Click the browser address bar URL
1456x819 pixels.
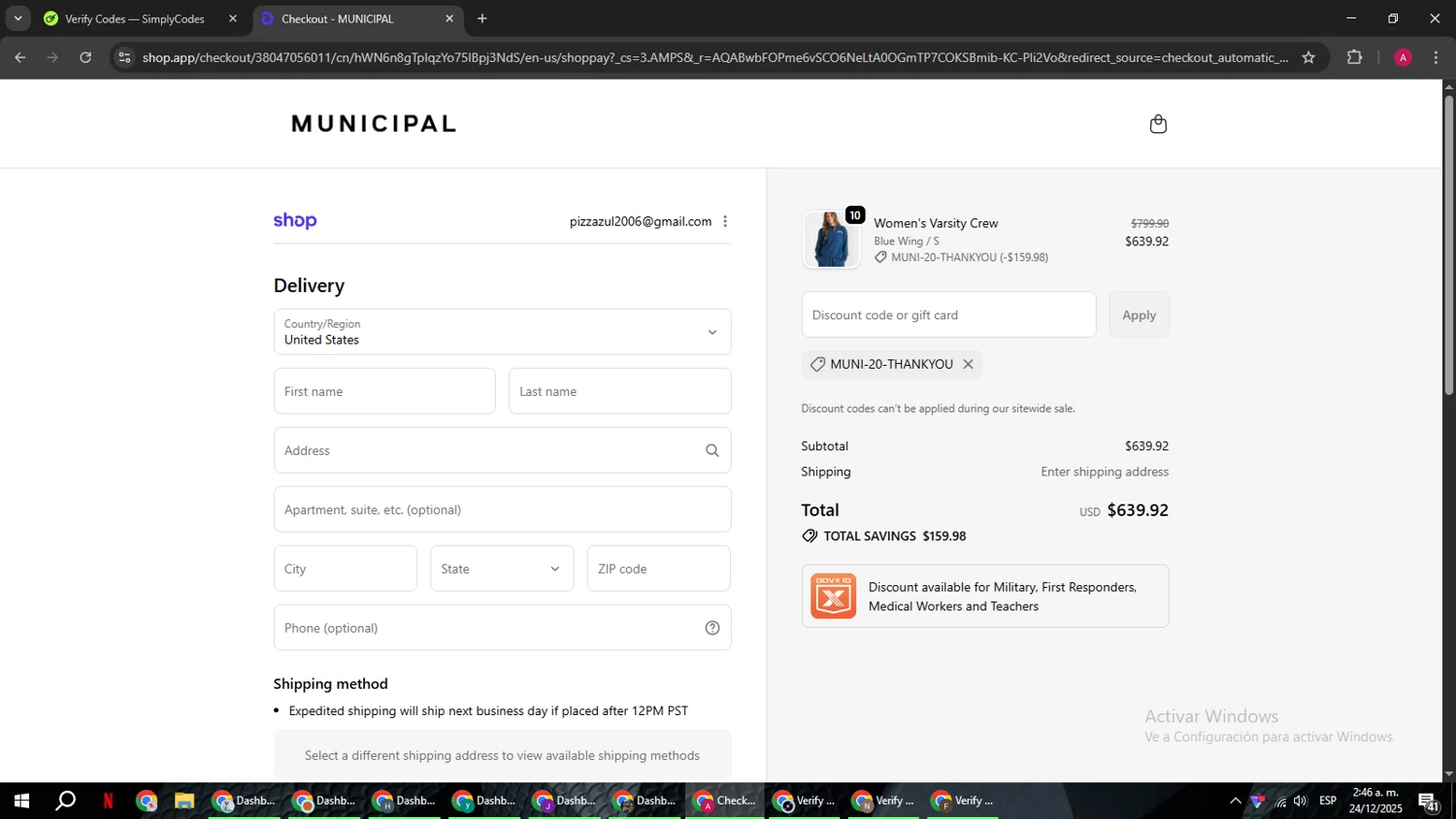click(x=714, y=57)
